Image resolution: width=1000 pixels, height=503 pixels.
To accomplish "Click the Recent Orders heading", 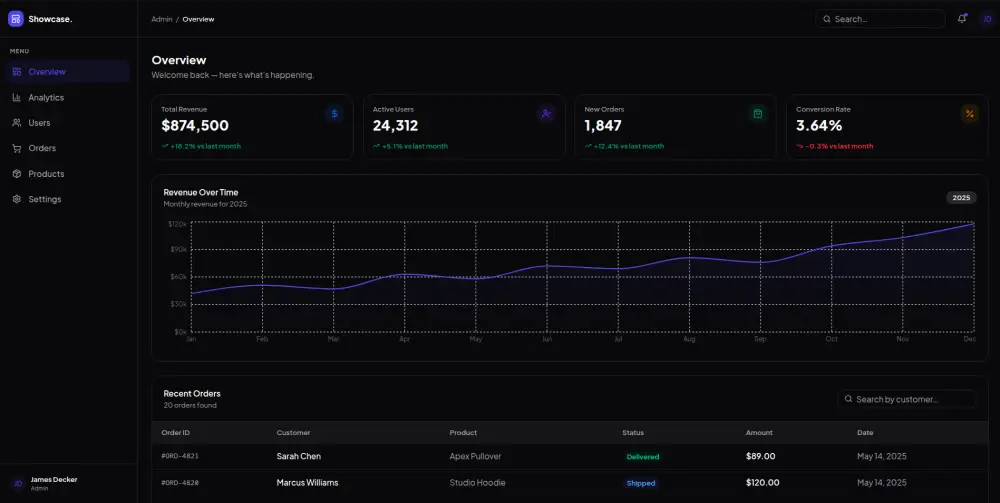I will click(x=192, y=393).
